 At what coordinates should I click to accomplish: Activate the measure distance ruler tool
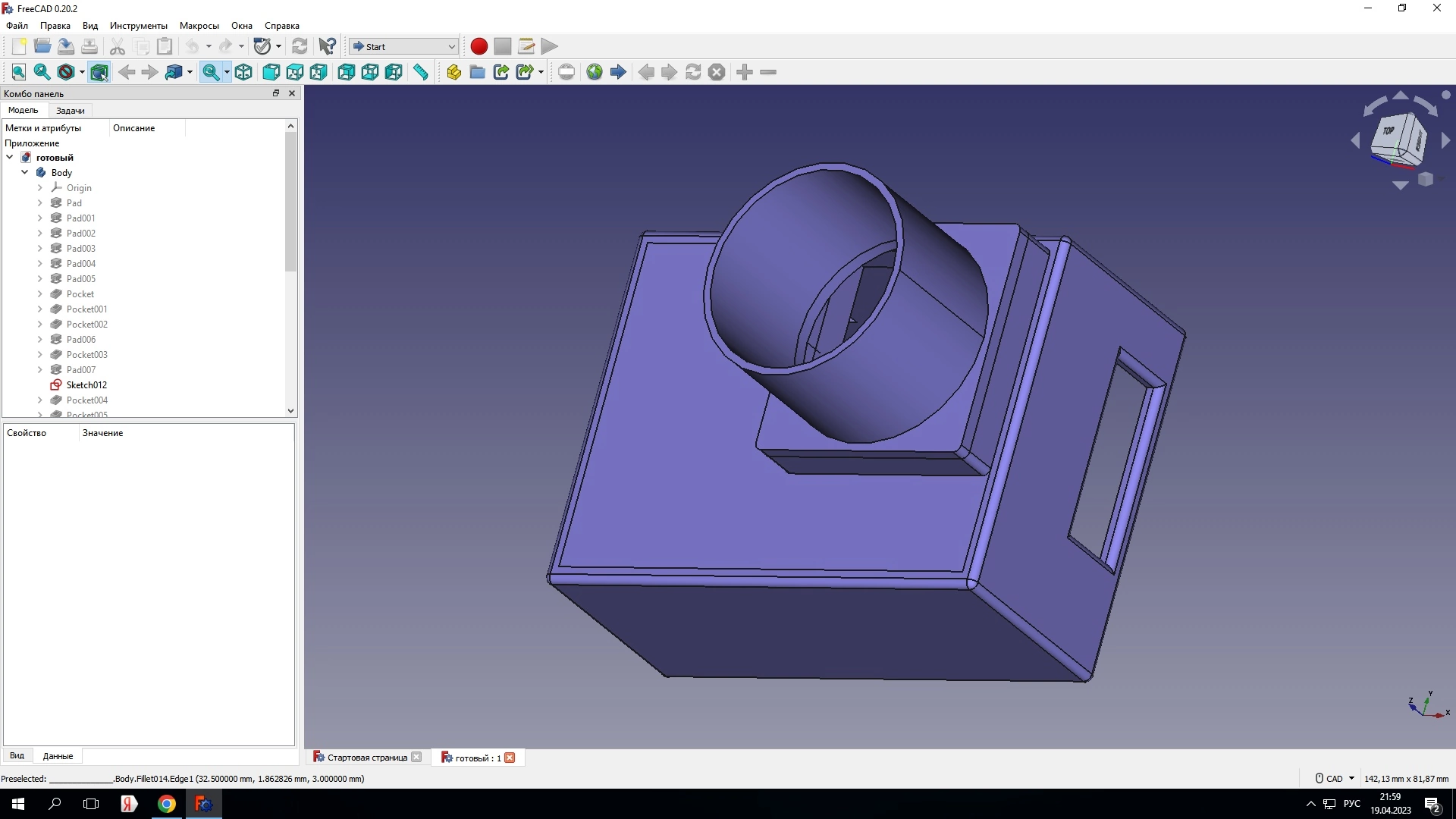421,72
